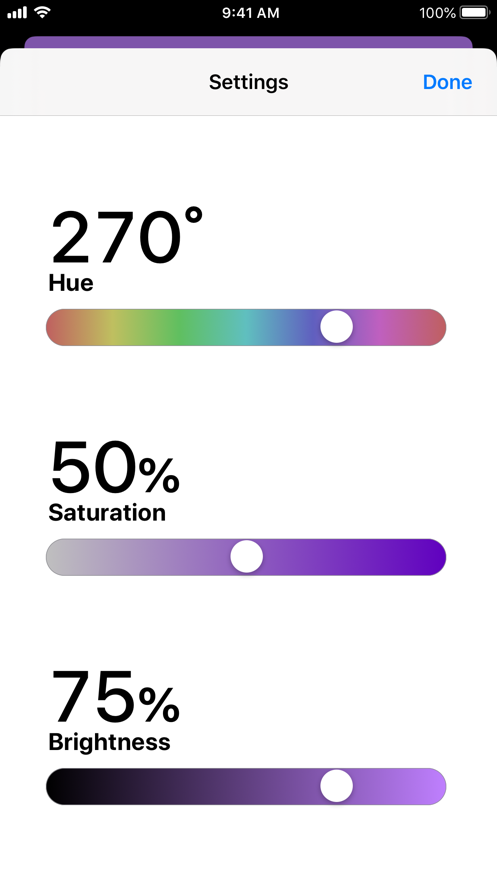
Task: Tap the purple card behind the sheet
Action: (248, 42)
